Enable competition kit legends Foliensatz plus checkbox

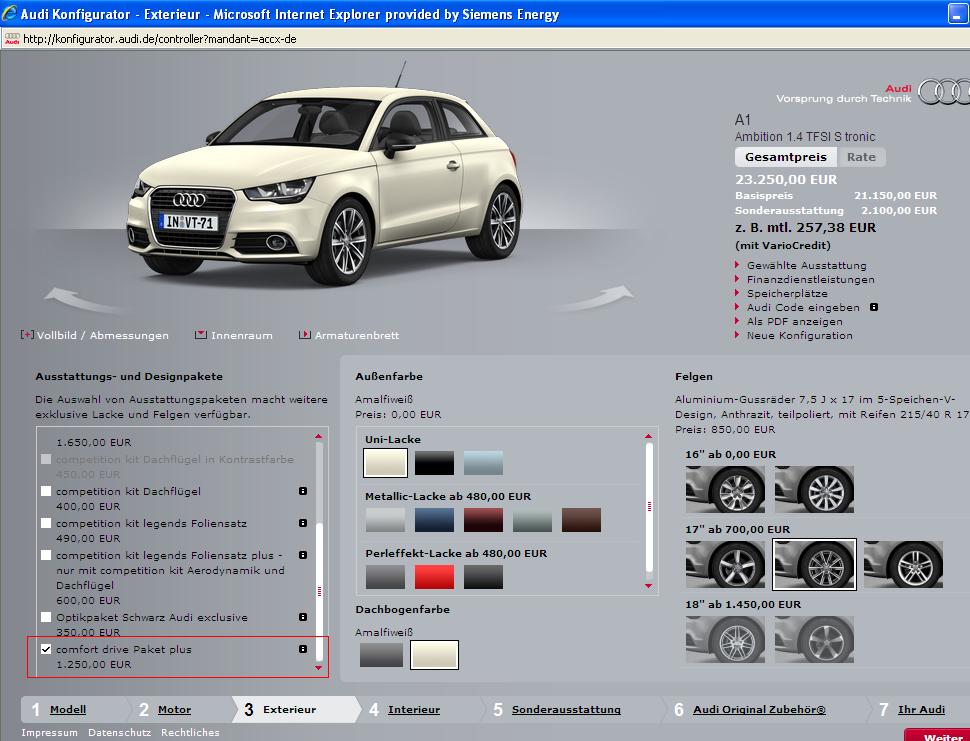tap(46, 555)
